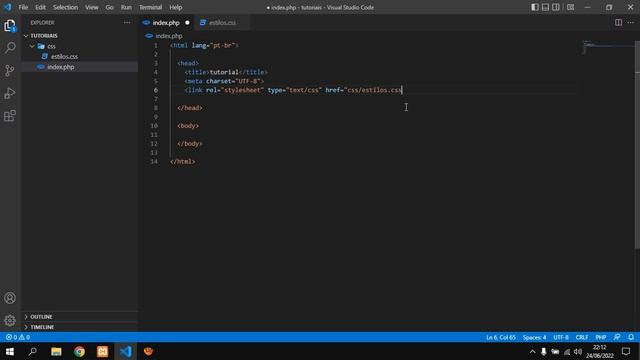Open File Explorer from the taskbar
640x360 pixels.
56,351
